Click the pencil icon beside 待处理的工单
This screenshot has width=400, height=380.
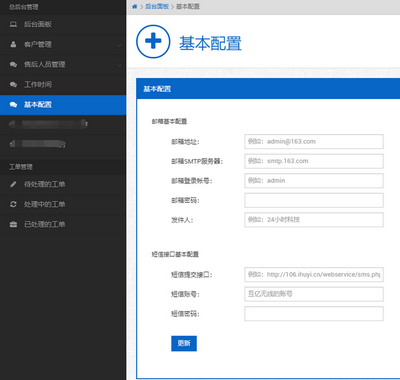(x=13, y=184)
